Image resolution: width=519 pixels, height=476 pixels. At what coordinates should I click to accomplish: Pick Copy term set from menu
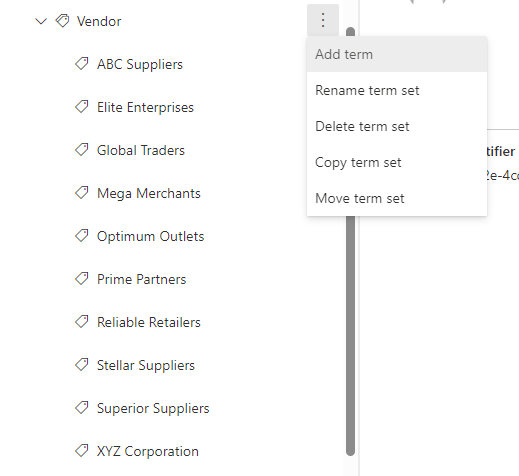click(x=397, y=162)
